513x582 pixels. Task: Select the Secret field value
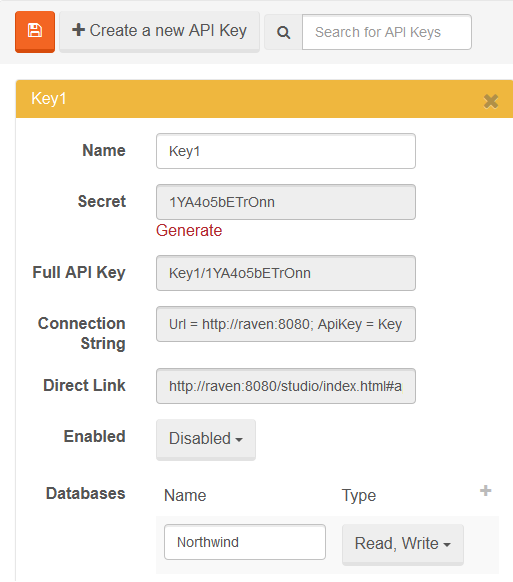(x=286, y=202)
